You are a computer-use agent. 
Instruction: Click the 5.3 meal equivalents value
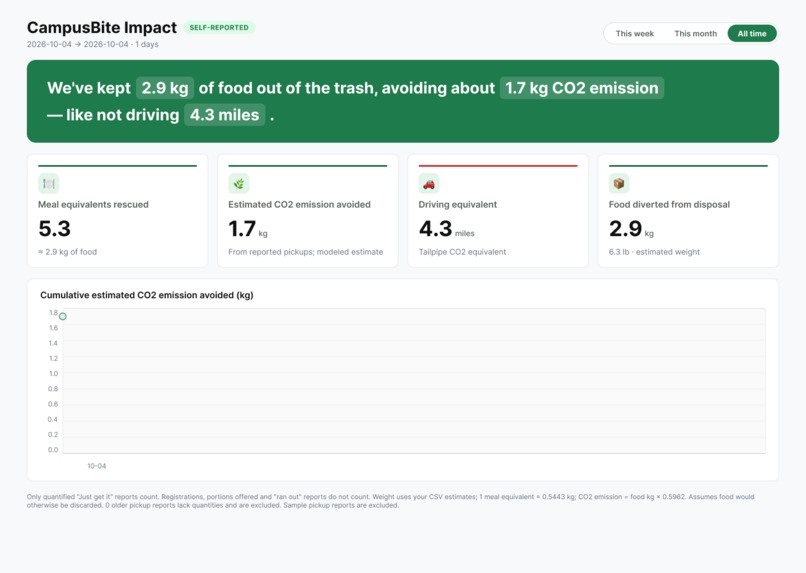tap(54, 229)
